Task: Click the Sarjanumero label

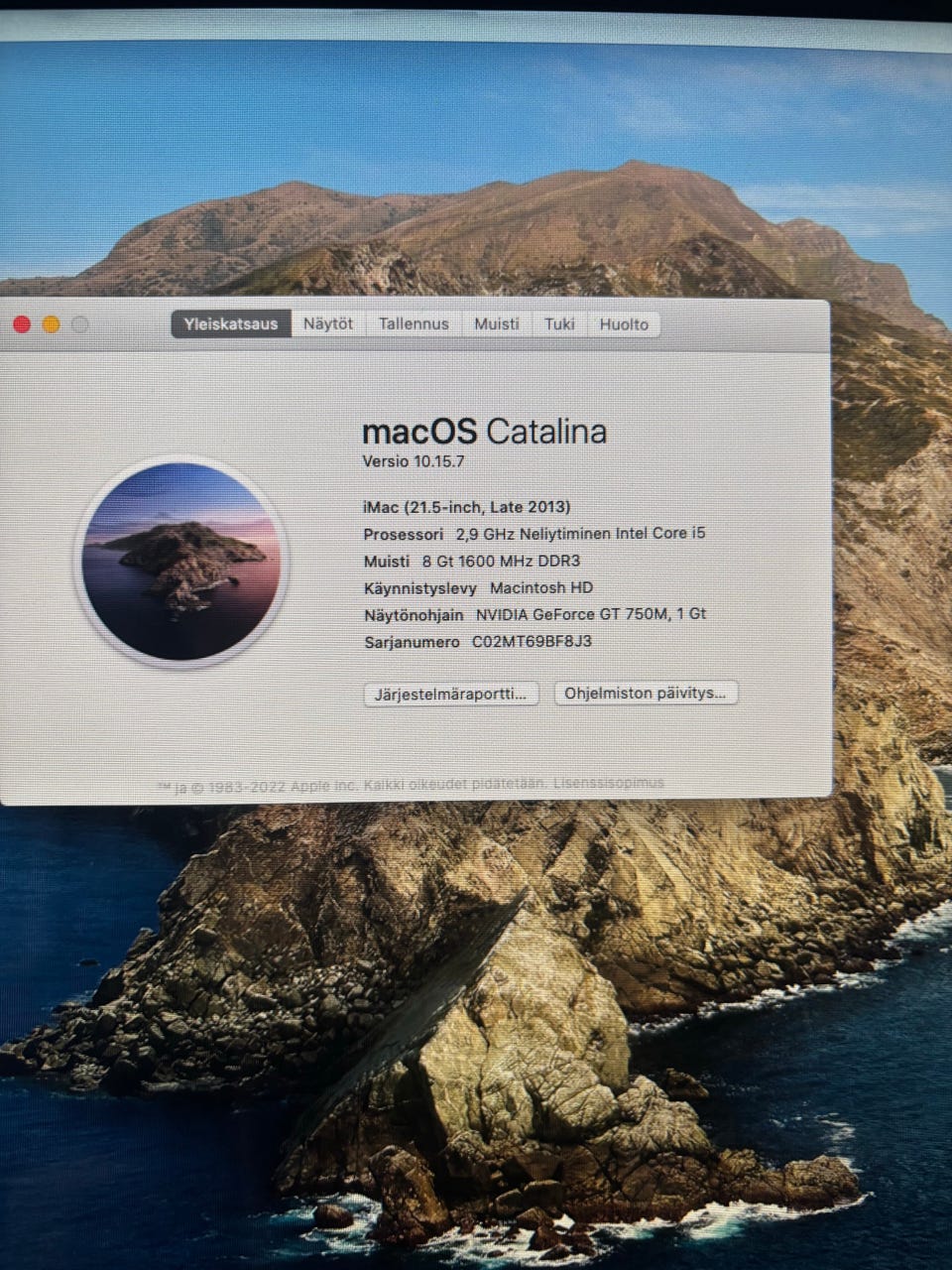Action: pos(412,642)
